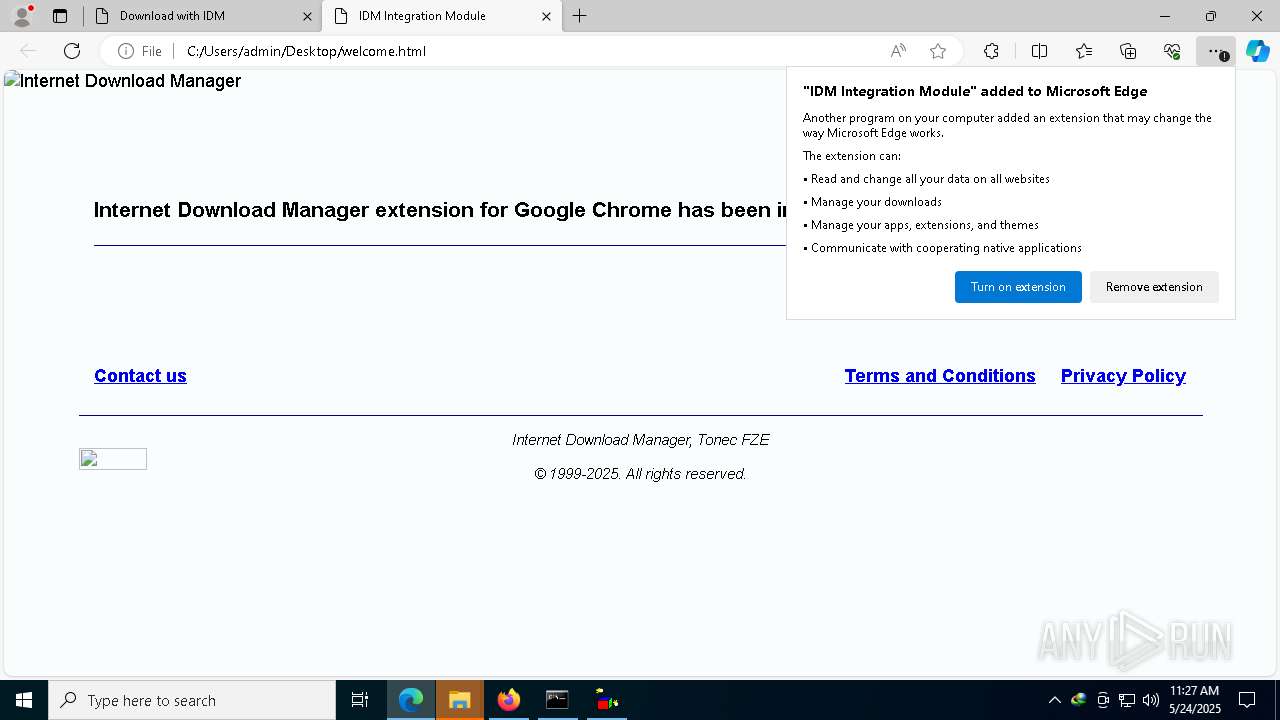Viewport: 1280px width, 720px height.
Task: Open File Explorer taskbar icon
Action: point(460,700)
